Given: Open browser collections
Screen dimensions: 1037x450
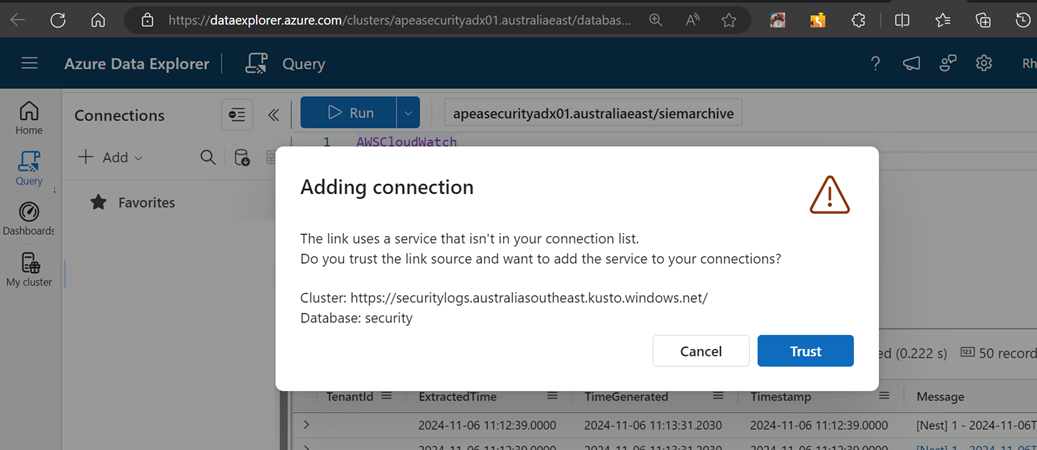Looking at the screenshot, I should click(x=983, y=21).
